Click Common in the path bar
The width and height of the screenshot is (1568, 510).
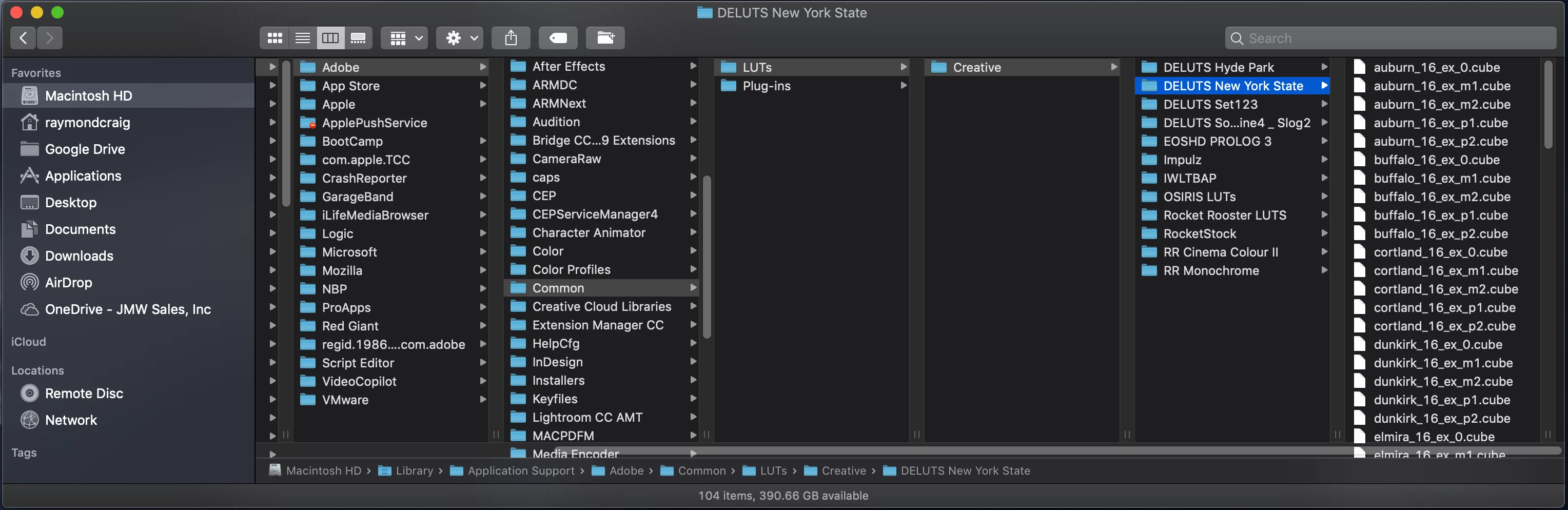[693, 470]
